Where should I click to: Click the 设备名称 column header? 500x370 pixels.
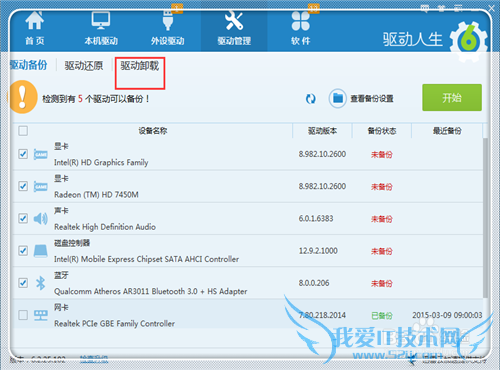coord(153,131)
